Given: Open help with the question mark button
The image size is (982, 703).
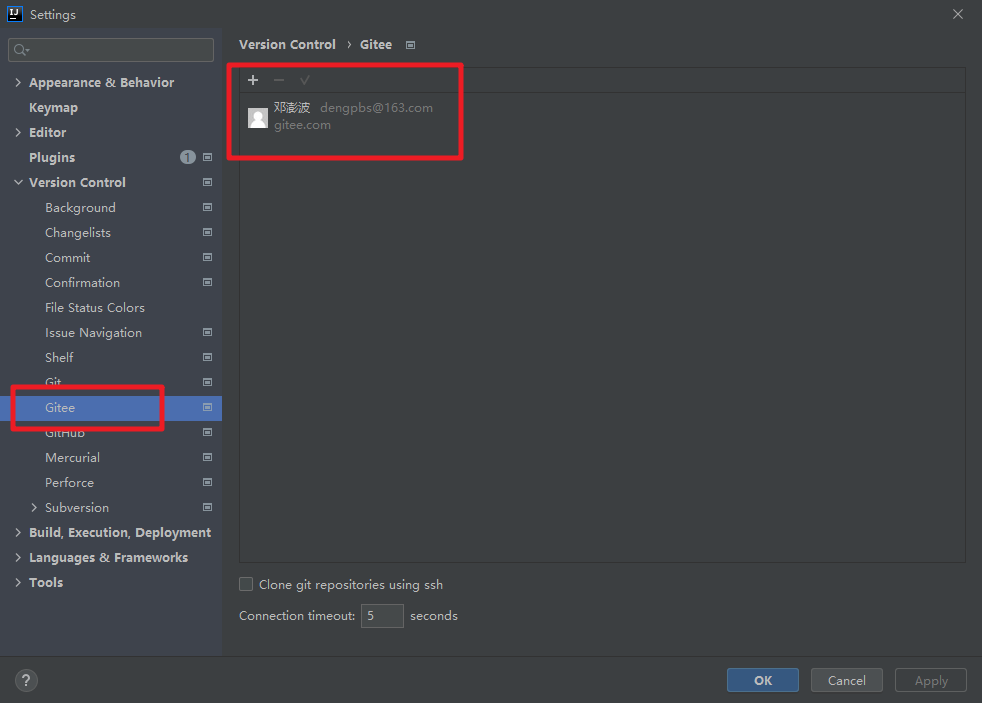Looking at the screenshot, I should (26, 680).
